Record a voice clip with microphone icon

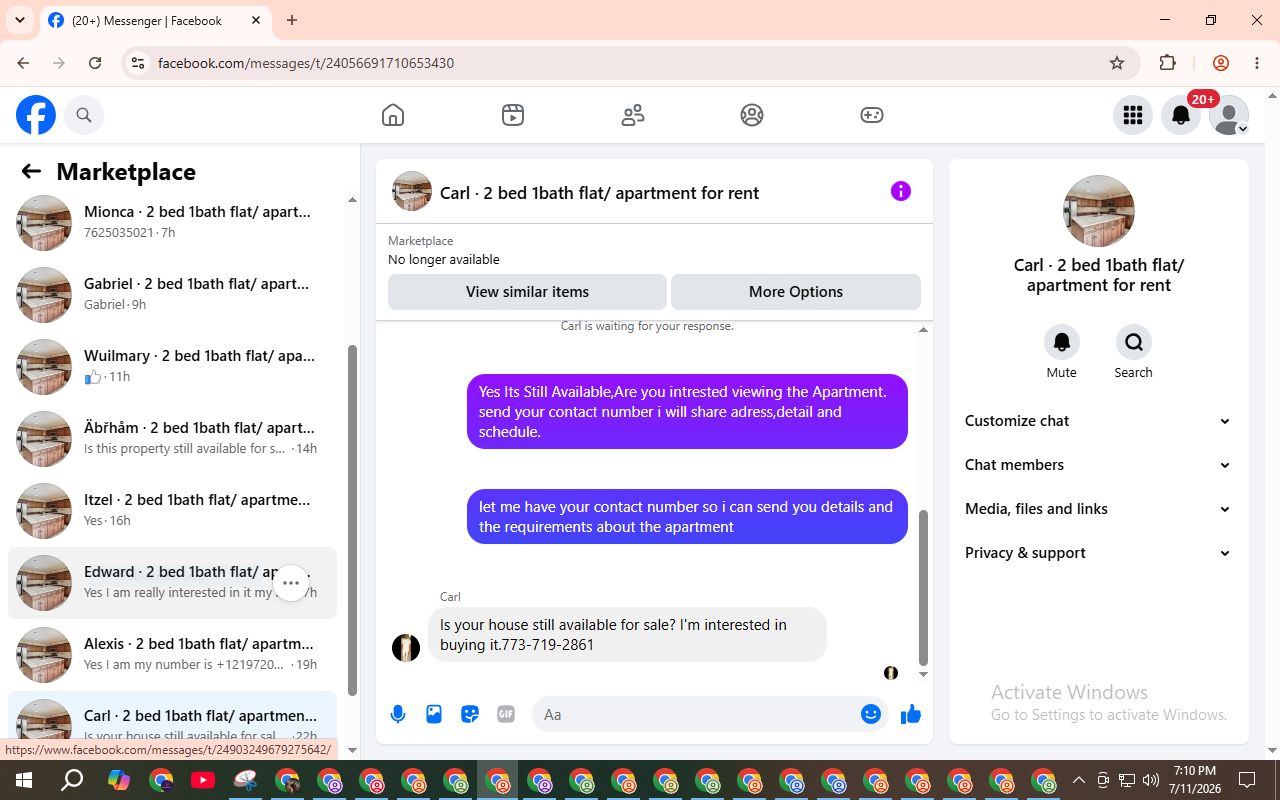coord(398,714)
